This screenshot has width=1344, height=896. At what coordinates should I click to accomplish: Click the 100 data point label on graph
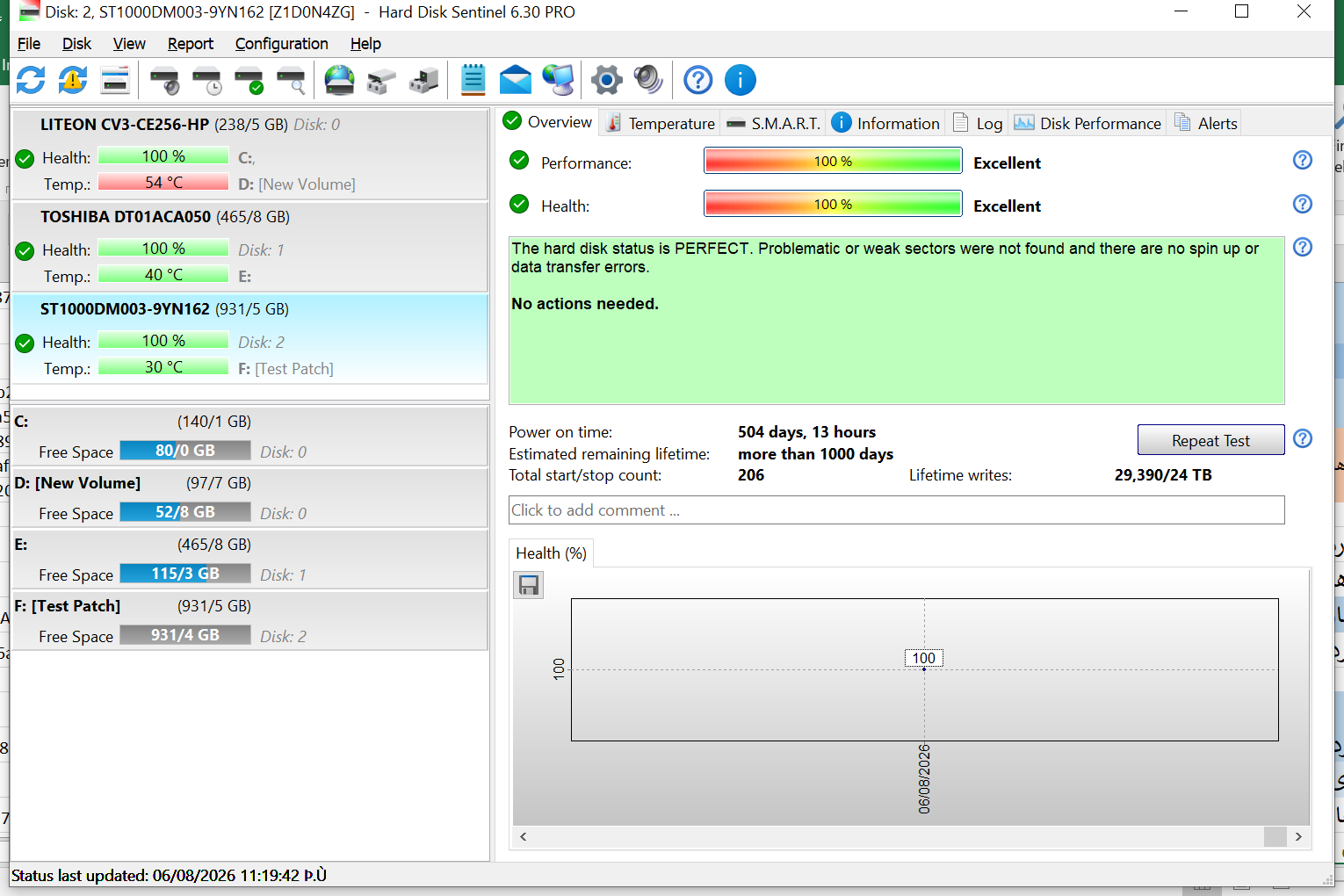click(924, 658)
